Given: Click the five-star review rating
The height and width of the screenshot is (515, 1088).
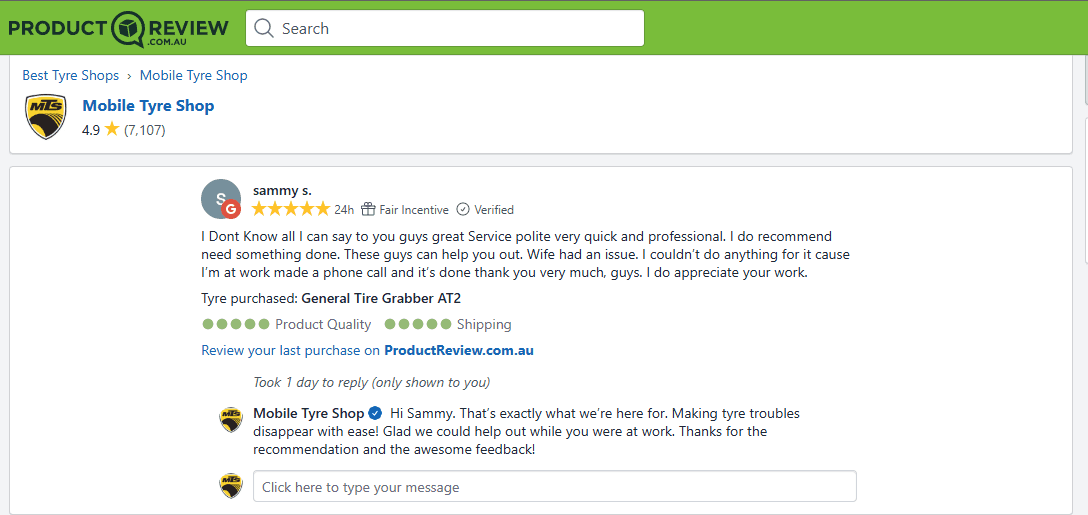Looking at the screenshot, I should [x=291, y=209].
